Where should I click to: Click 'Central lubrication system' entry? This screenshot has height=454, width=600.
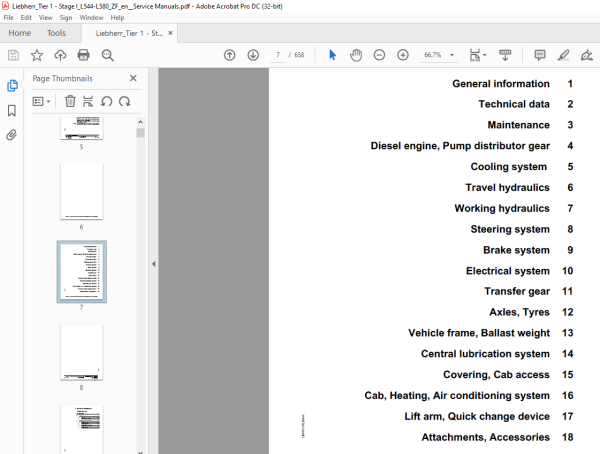pyautogui.click(x=485, y=354)
